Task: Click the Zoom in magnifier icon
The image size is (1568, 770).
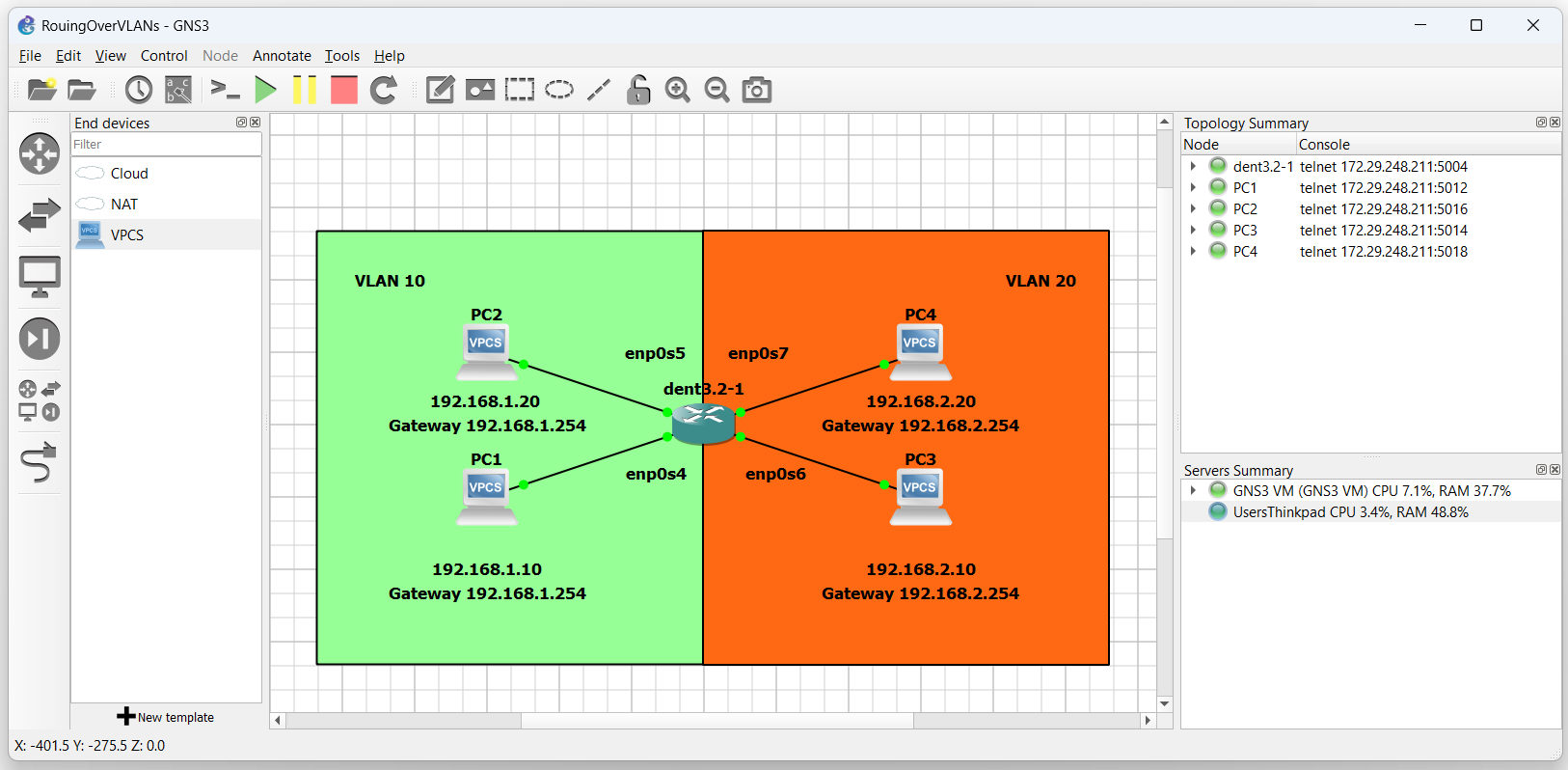Action: [x=677, y=90]
